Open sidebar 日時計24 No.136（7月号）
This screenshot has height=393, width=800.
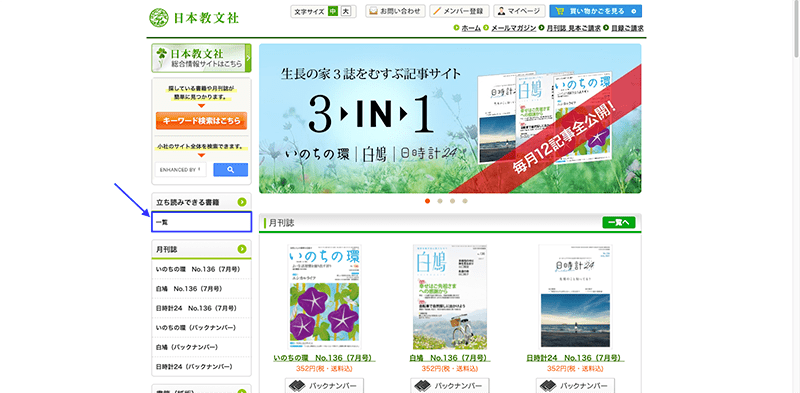tap(202, 308)
